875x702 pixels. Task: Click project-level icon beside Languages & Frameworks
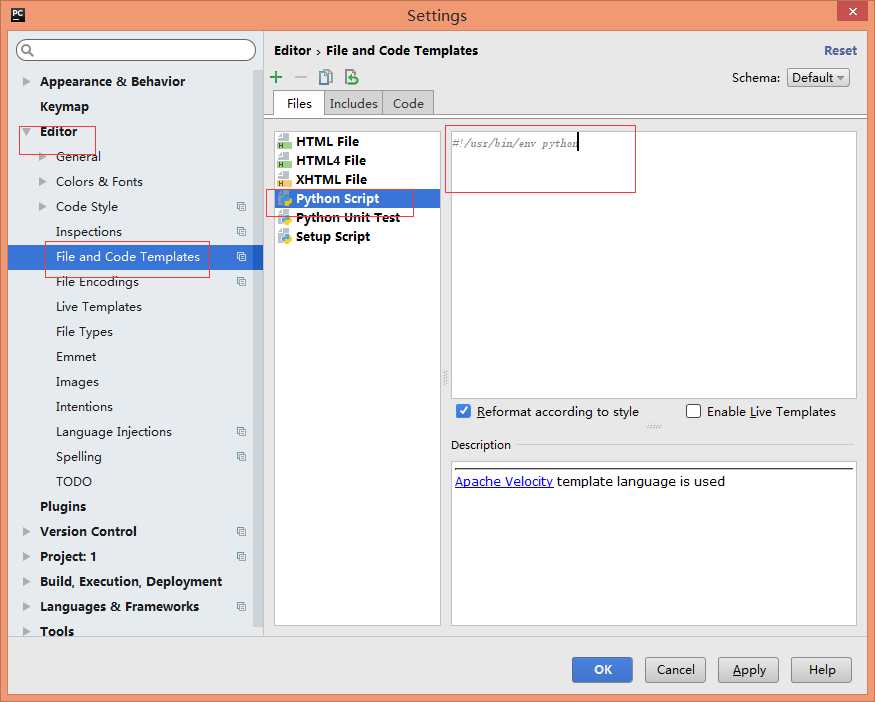coord(241,606)
